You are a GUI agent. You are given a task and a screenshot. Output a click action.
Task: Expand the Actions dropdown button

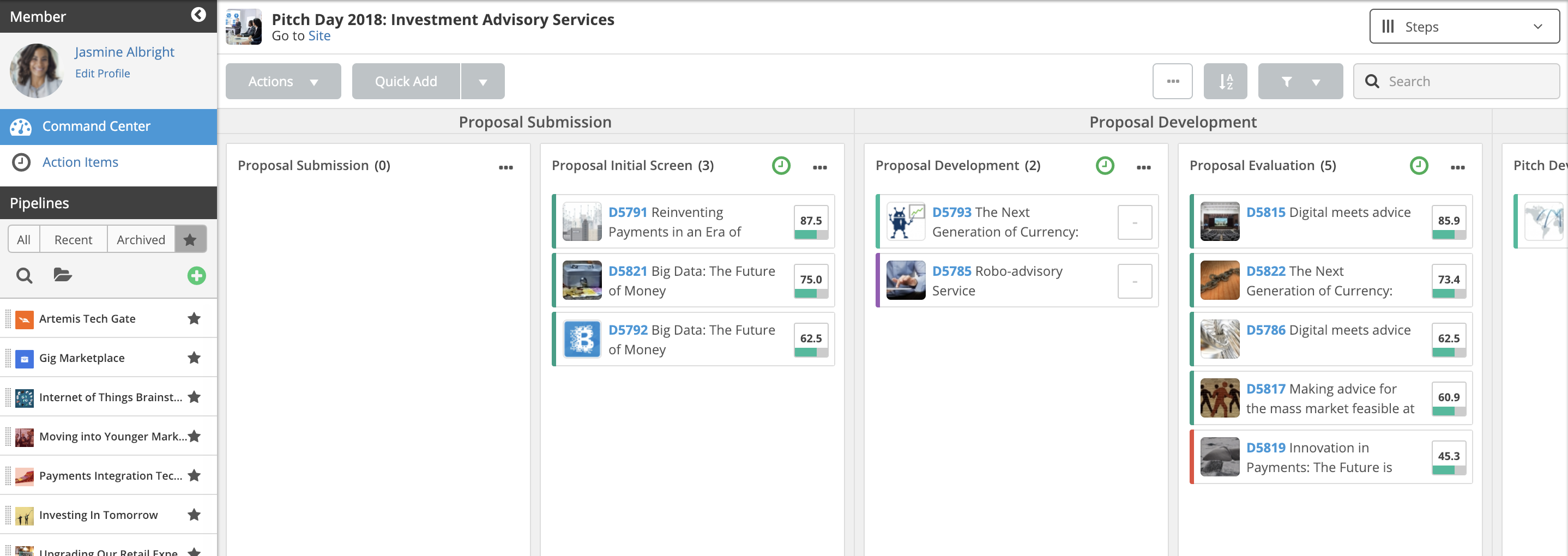pyautogui.click(x=283, y=81)
